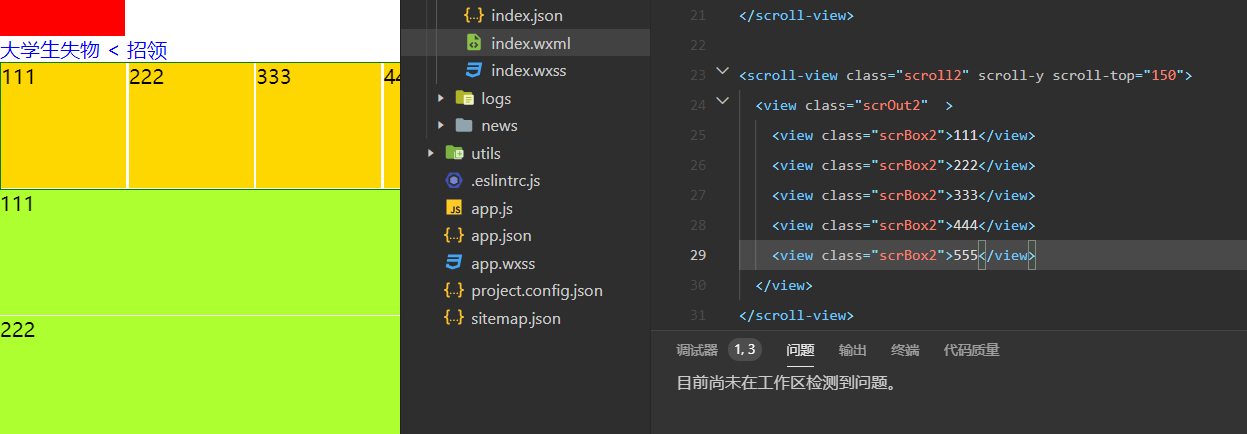Click the closing </scroll-view> tag on line 31
This screenshot has width=1247, height=434.
796,315
